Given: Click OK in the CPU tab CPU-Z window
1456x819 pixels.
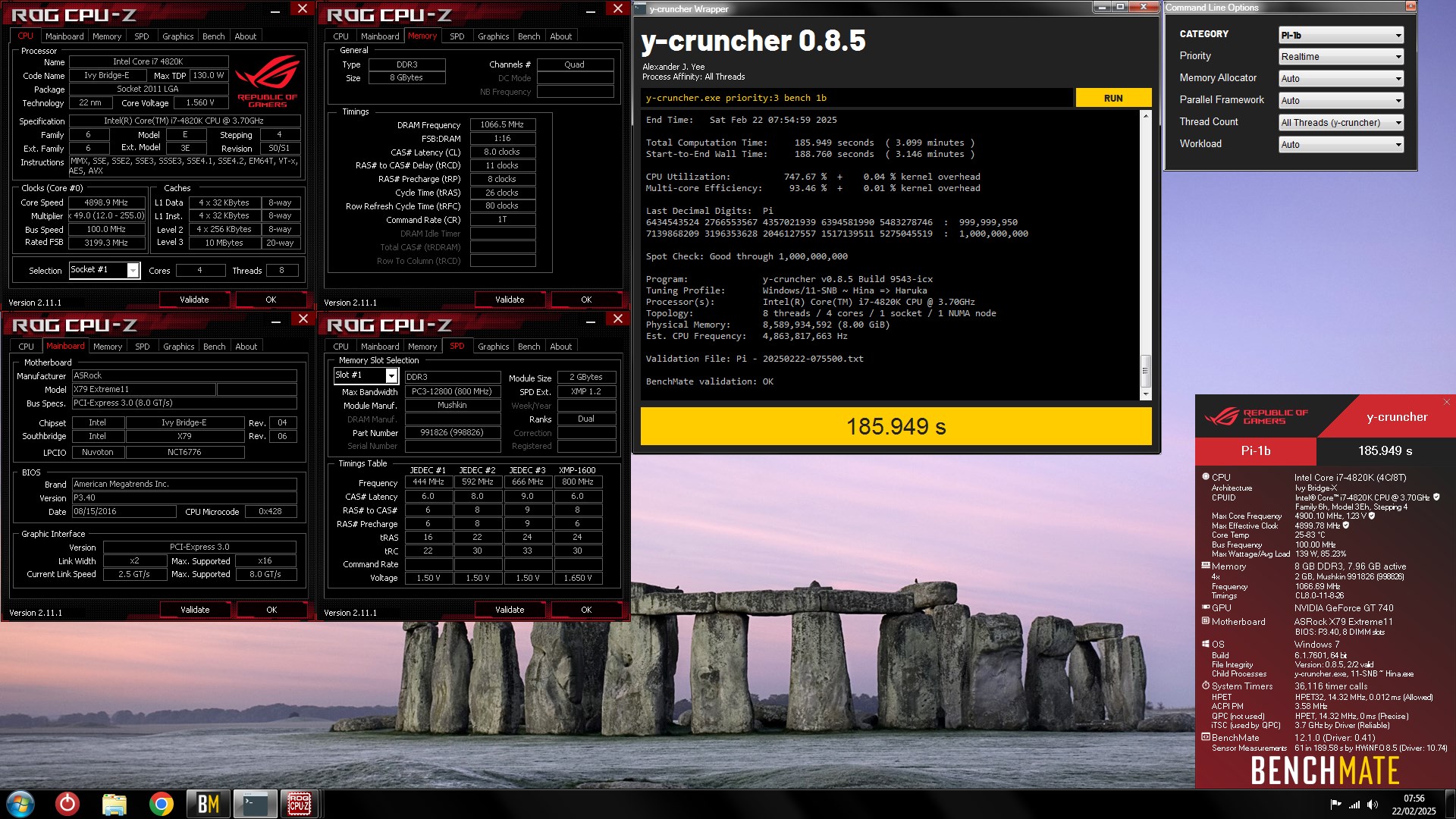Looking at the screenshot, I should pyautogui.click(x=271, y=300).
